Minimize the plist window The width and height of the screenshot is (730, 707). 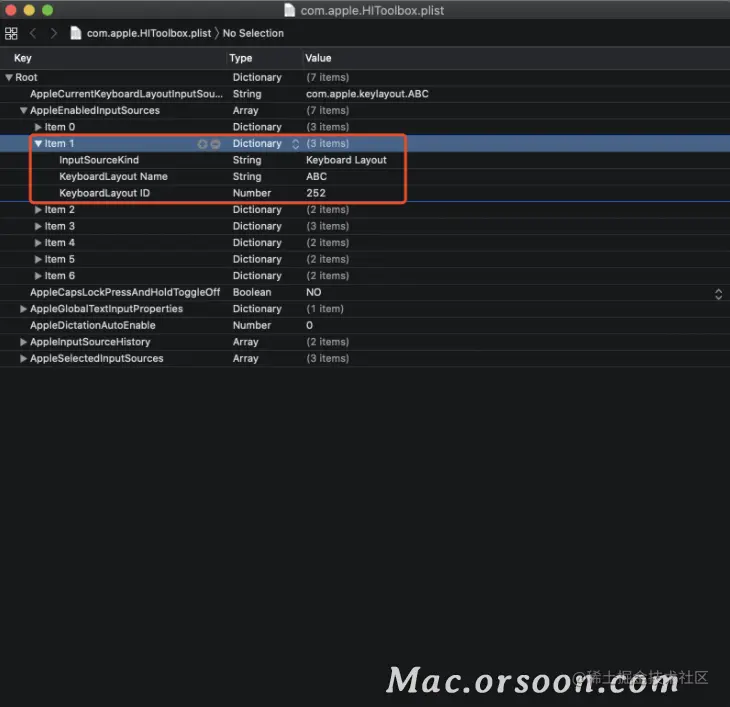(x=29, y=10)
